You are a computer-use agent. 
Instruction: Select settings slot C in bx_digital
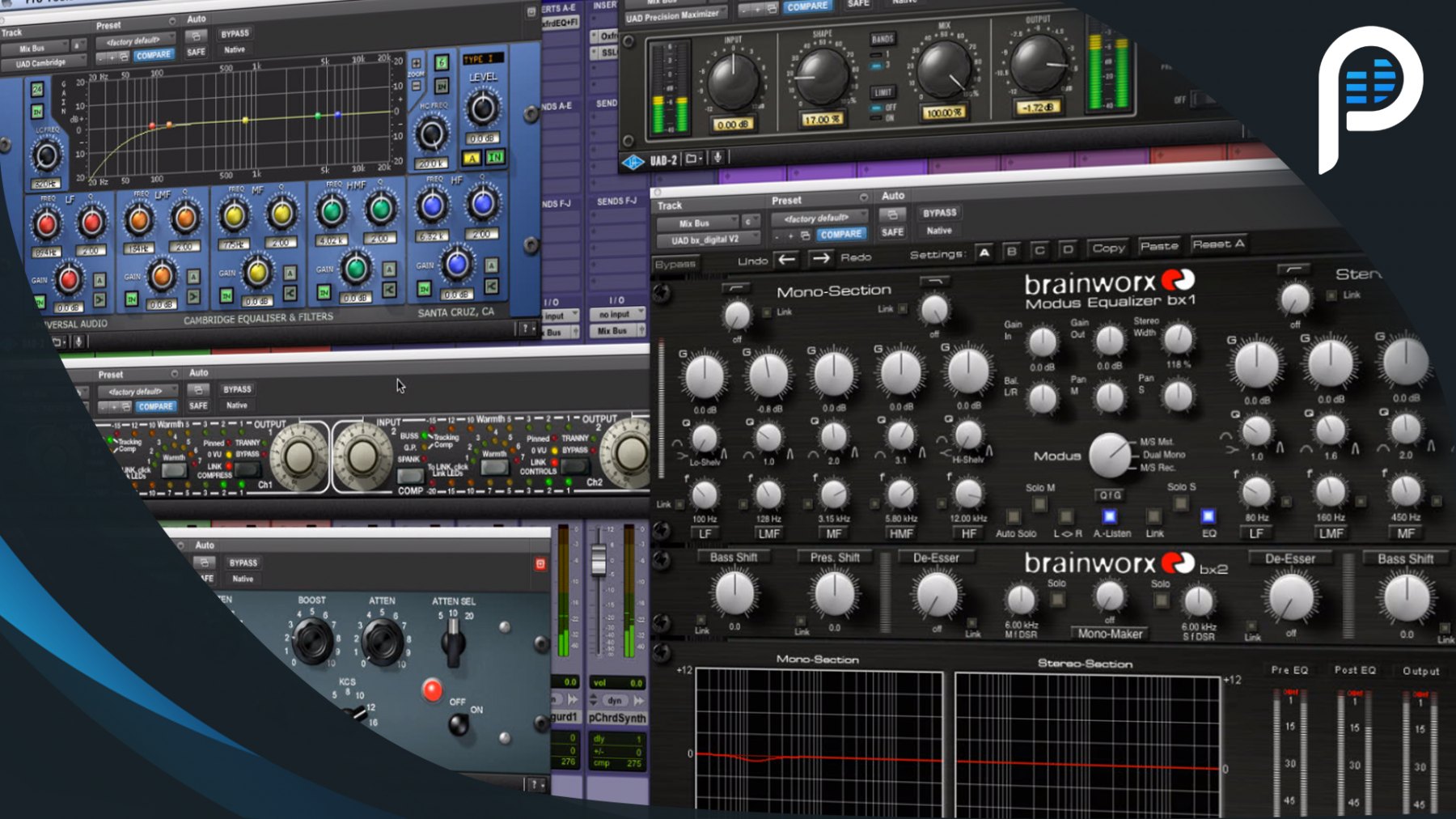coord(1040,250)
